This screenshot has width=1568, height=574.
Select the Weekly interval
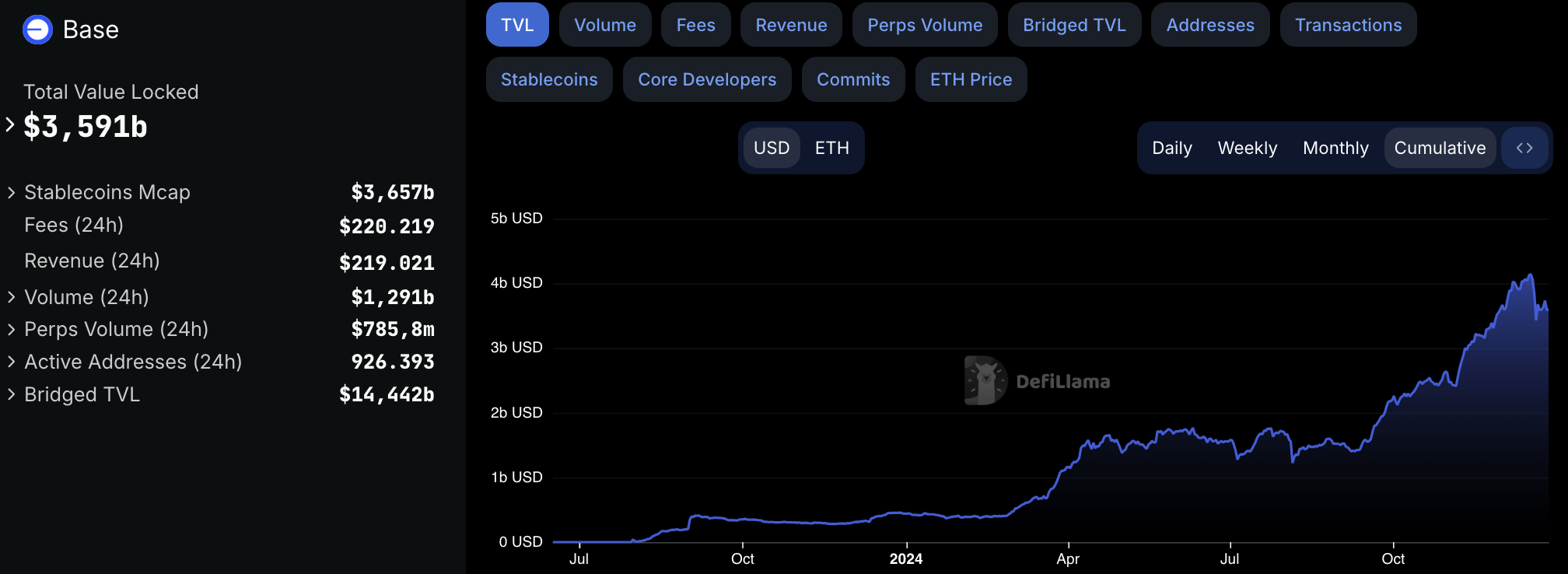click(1248, 148)
